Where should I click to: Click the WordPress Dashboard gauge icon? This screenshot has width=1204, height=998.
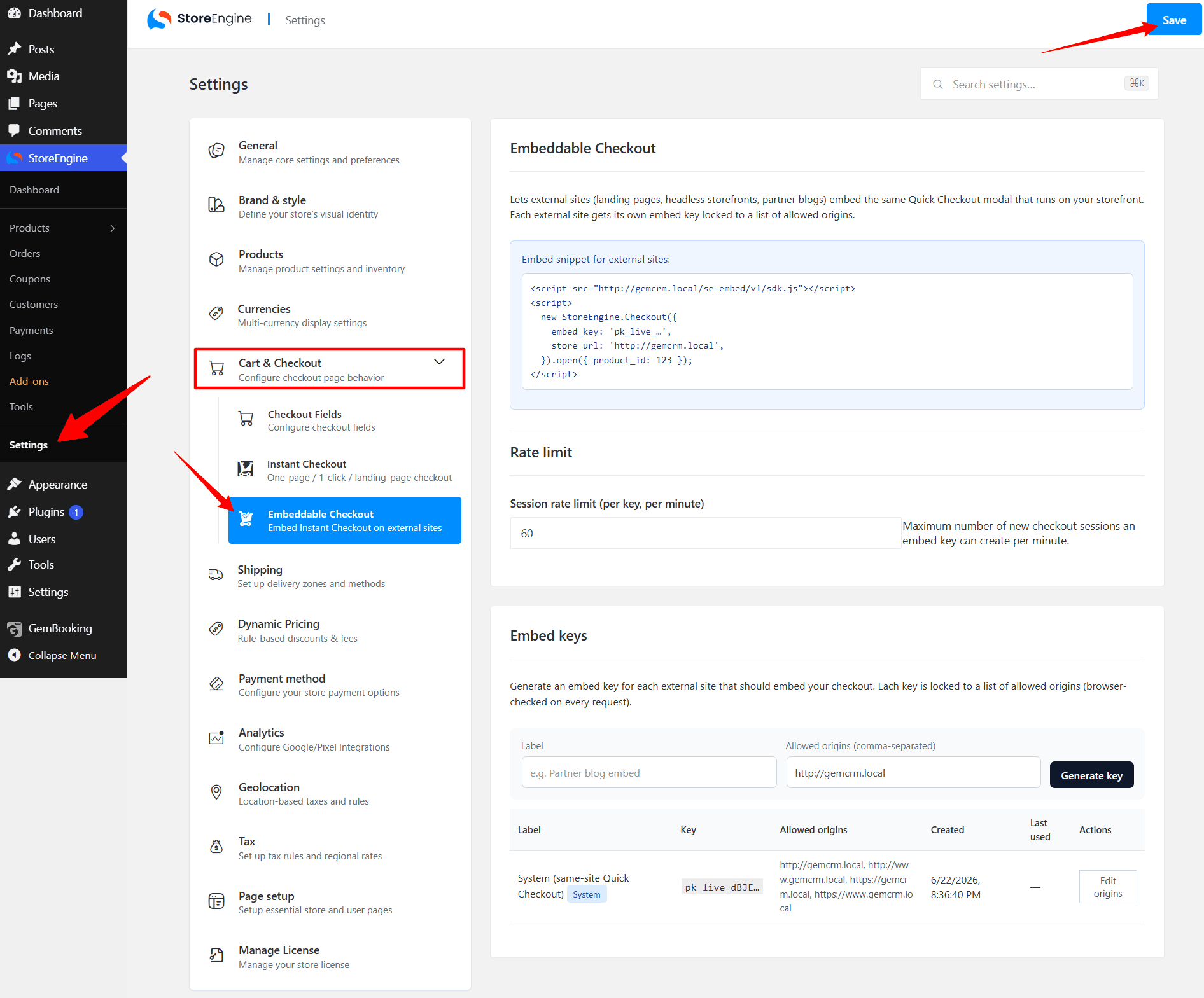(14, 13)
